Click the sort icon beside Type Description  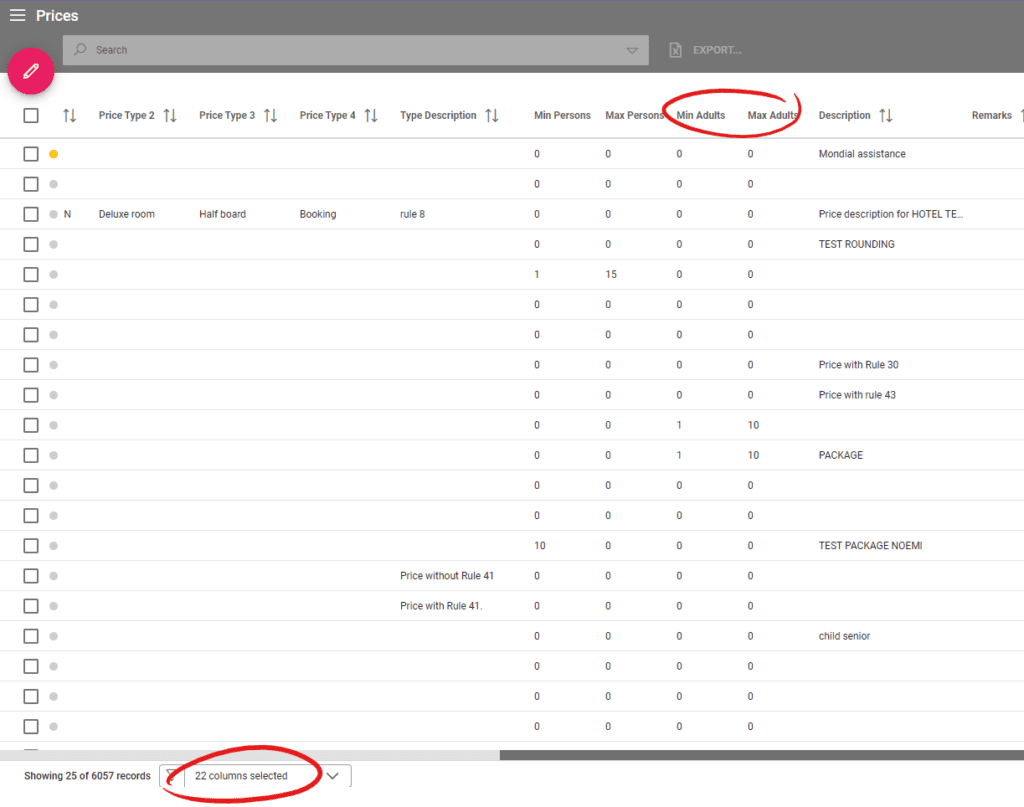[x=492, y=114]
